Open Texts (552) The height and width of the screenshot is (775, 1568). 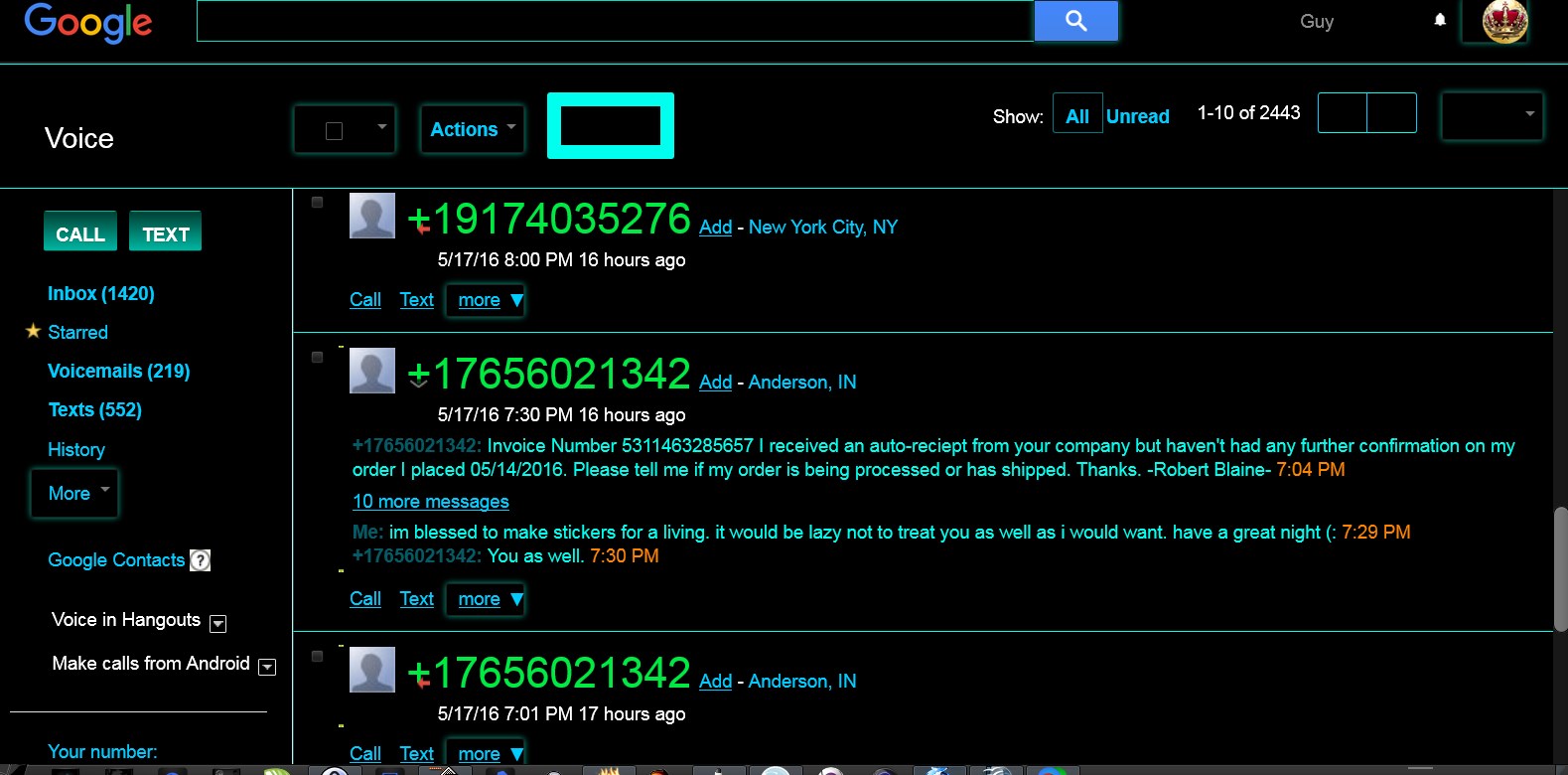(x=95, y=409)
